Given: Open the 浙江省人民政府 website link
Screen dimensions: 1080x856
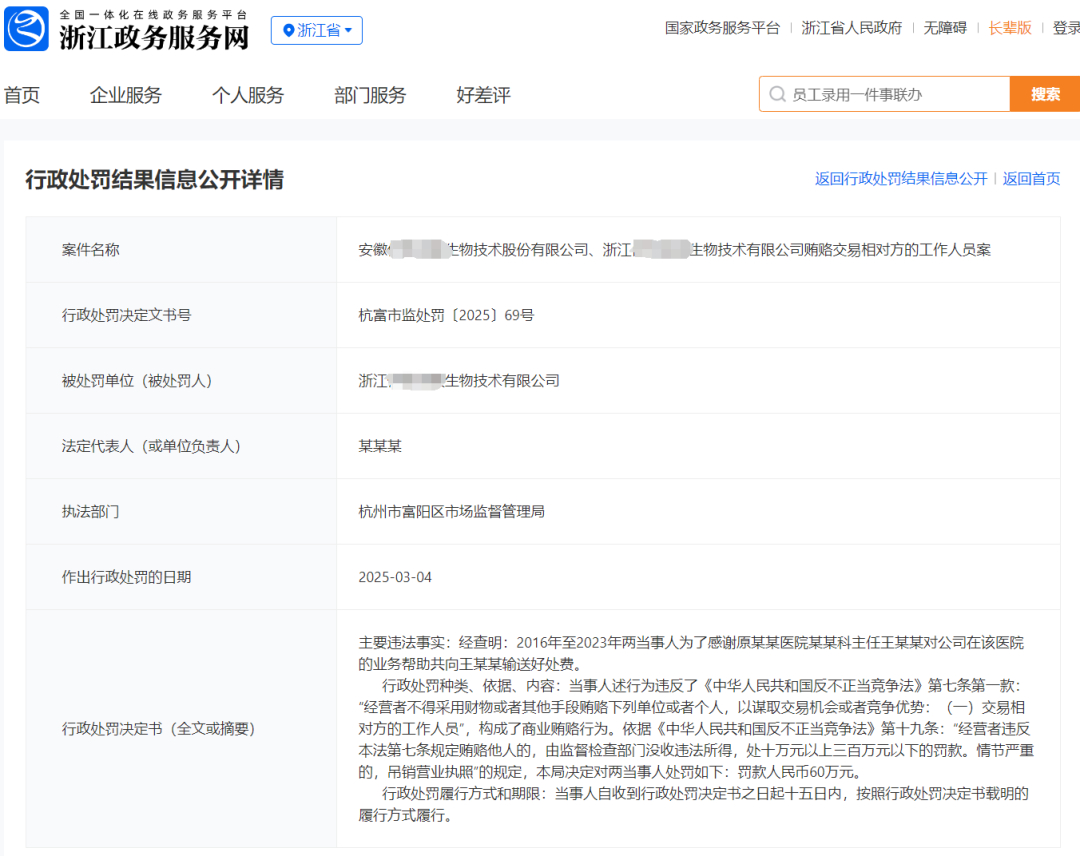Looking at the screenshot, I should pos(850,27).
